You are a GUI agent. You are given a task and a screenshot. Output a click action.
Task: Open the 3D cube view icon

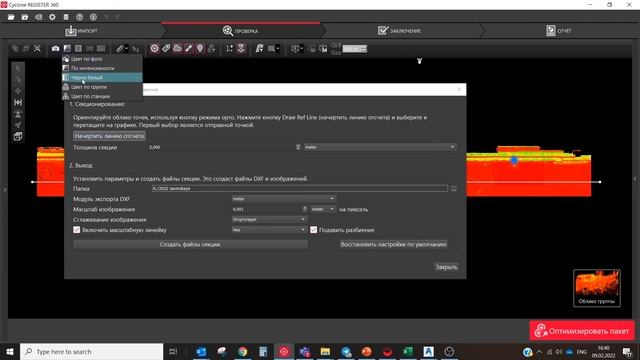(295, 49)
